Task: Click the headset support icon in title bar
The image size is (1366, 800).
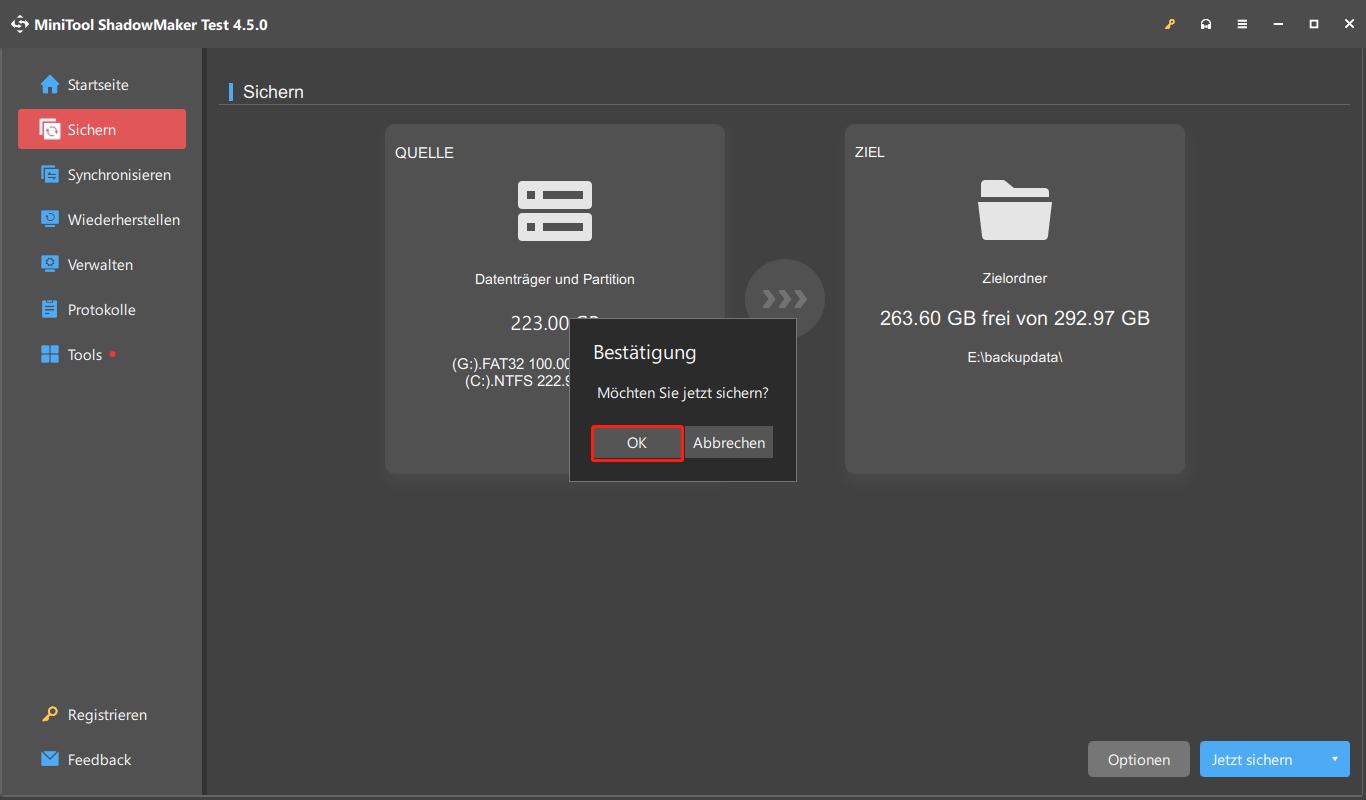Action: (1206, 24)
